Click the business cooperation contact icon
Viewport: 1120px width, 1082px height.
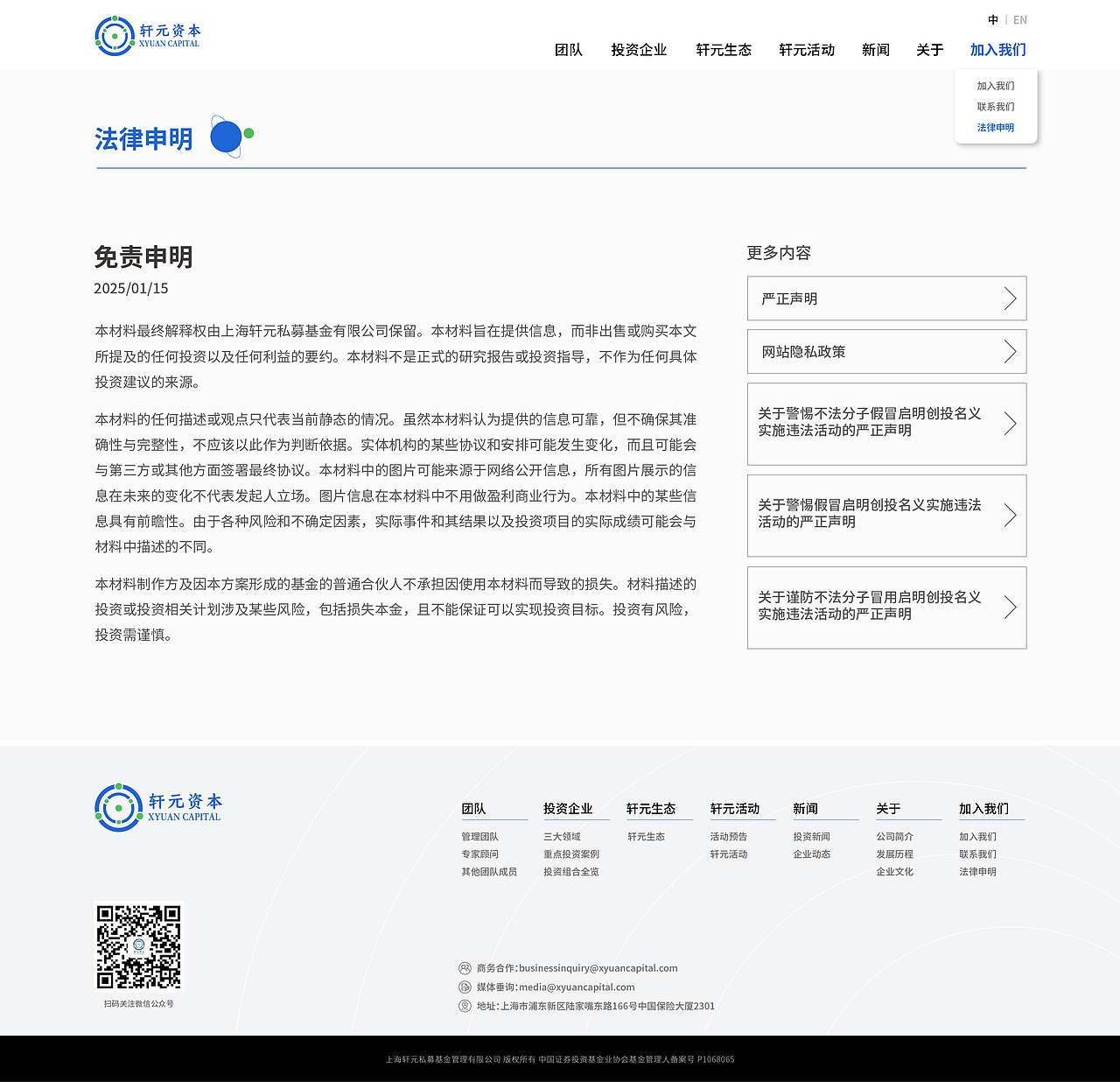click(x=465, y=968)
